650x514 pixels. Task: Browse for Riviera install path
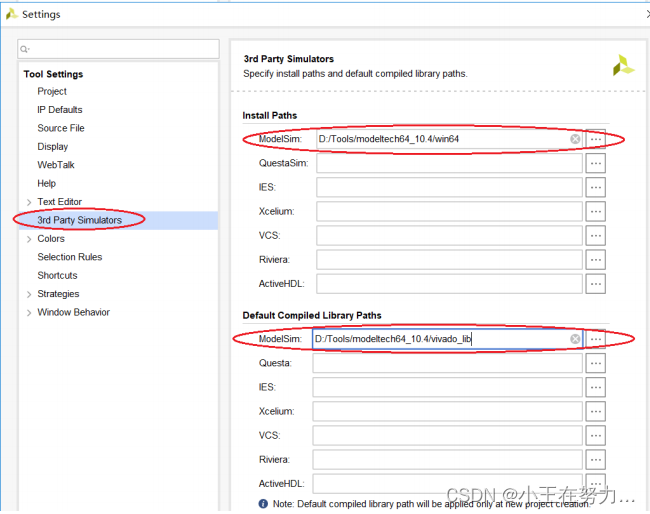(595, 259)
